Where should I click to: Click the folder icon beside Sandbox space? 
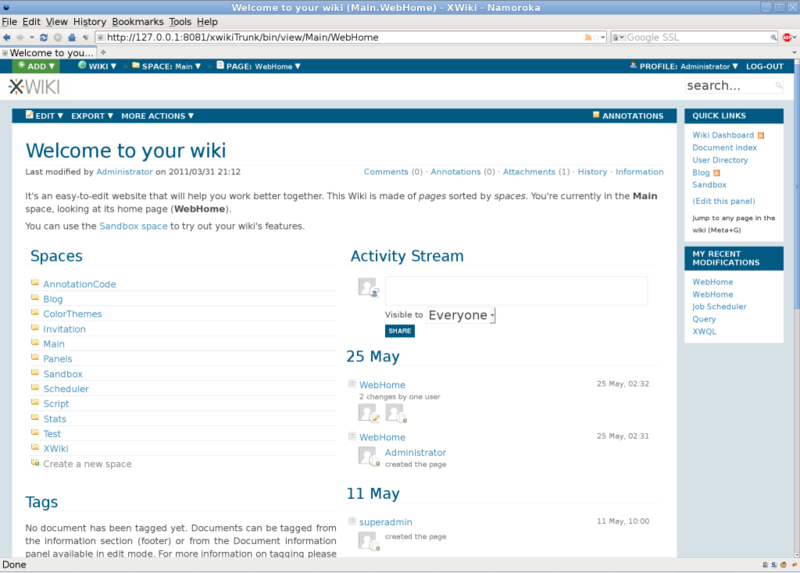(35, 372)
